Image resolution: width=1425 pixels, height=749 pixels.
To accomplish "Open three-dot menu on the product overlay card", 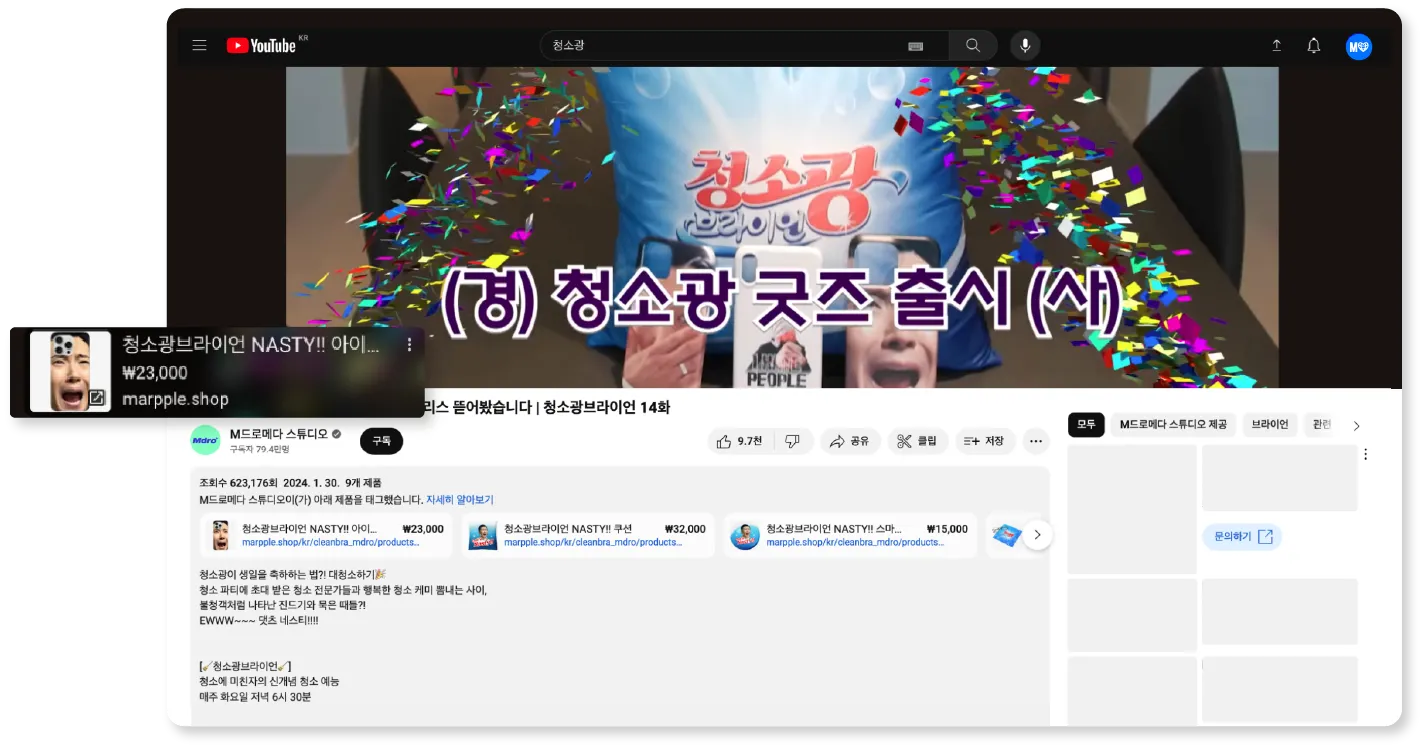I will coord(409,345).
